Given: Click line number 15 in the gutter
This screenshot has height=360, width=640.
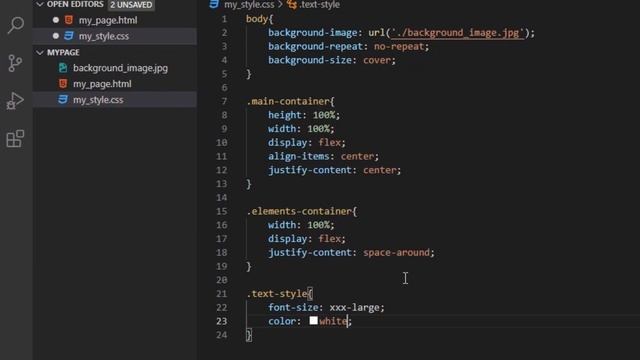Looking at the screenshot, I should tap(222, 211).
